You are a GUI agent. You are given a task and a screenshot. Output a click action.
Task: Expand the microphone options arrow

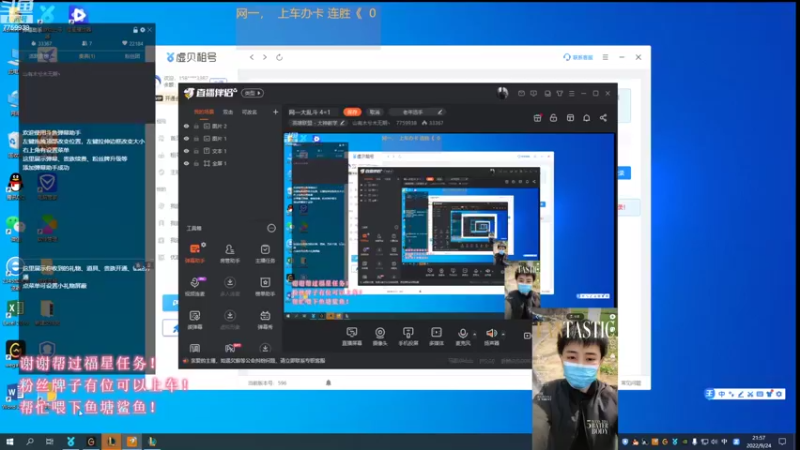(x=474, y=334)
